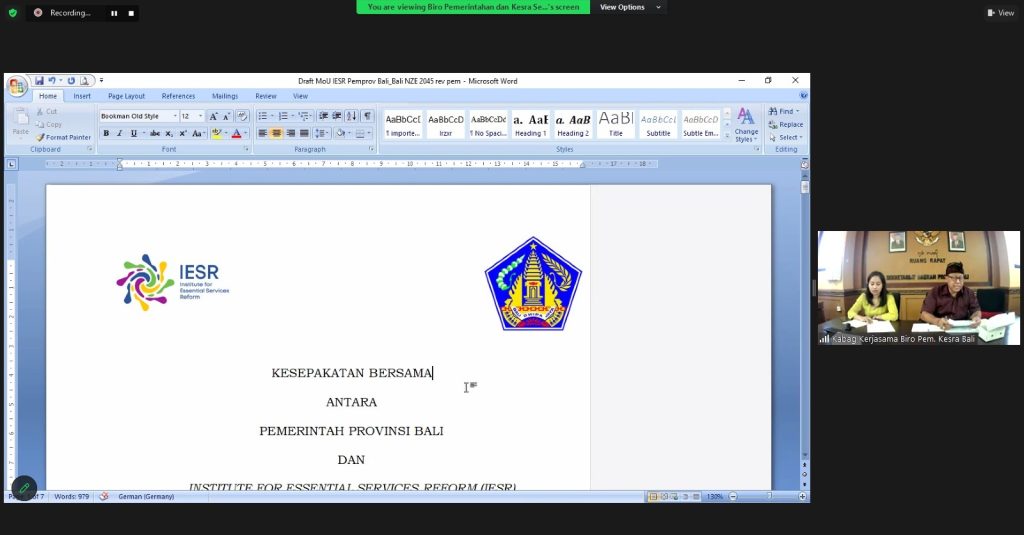1024x535 pixels.
Task: Apply subscript formatting
Action: [x=168, y=133]
